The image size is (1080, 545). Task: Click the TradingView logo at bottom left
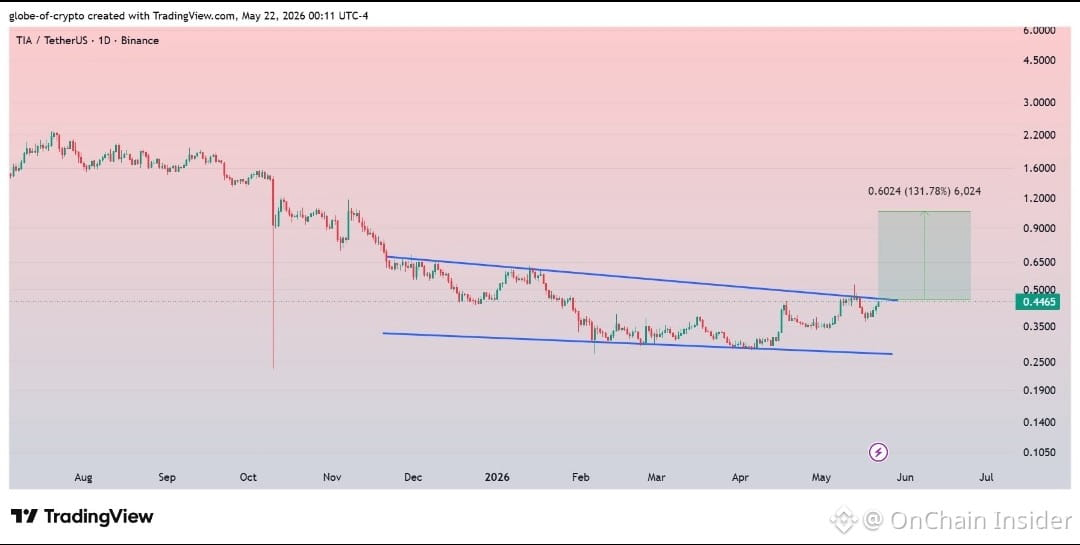pos(82,516)
